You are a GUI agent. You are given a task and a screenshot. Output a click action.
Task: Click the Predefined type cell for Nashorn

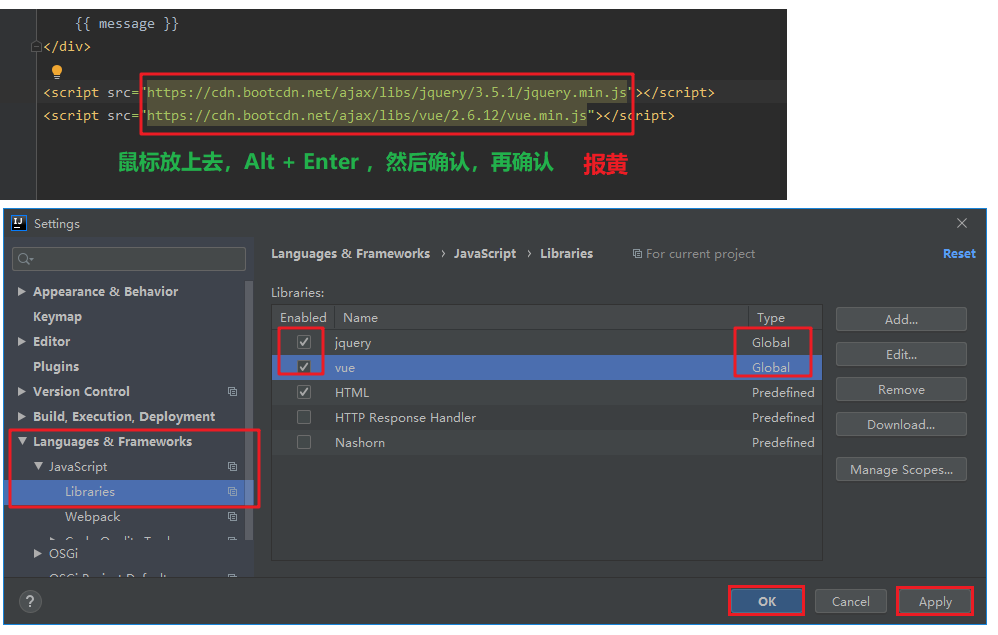tap(783, 442)
